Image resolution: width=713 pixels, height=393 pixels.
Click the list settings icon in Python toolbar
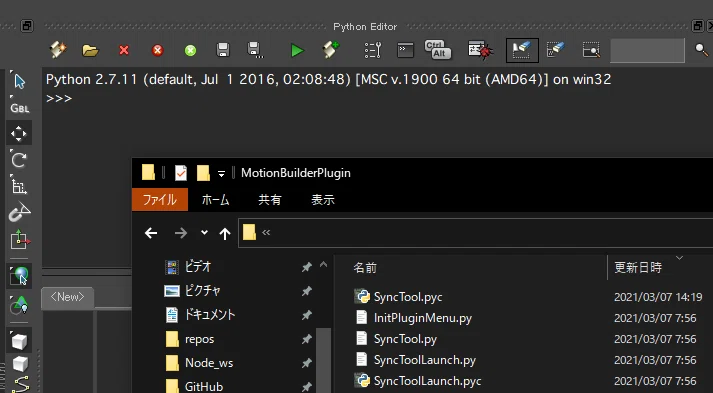pos(373,50)
